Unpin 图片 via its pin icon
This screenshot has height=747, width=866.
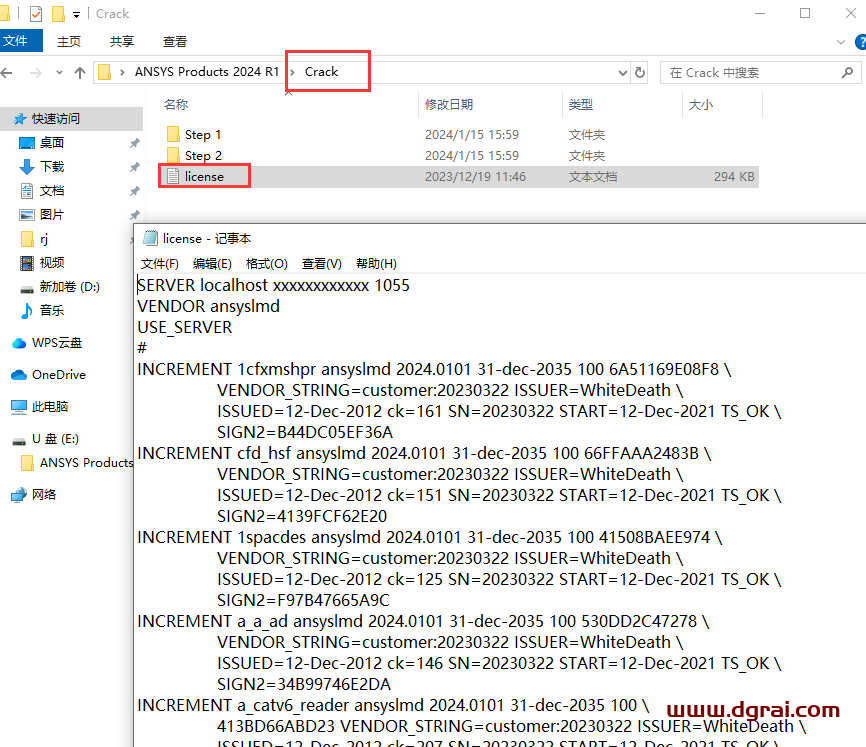coord(134,215)
